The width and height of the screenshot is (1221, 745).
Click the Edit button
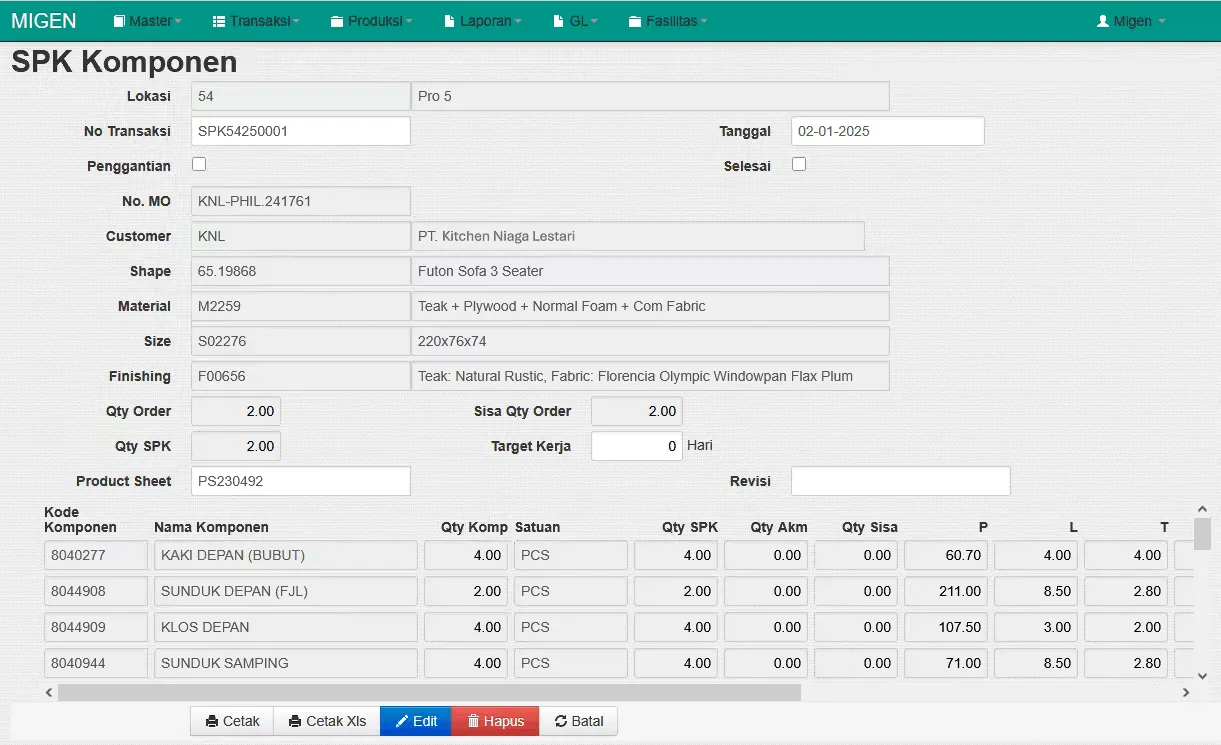(416, 721)
